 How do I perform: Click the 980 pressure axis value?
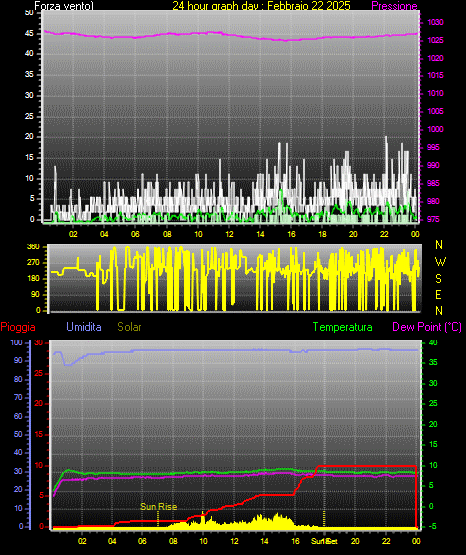[433, 201]
